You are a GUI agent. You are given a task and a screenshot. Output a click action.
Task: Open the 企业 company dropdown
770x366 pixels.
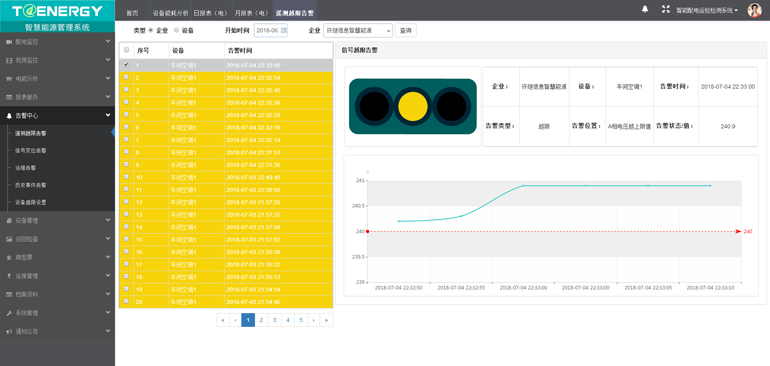click(358, 30)
